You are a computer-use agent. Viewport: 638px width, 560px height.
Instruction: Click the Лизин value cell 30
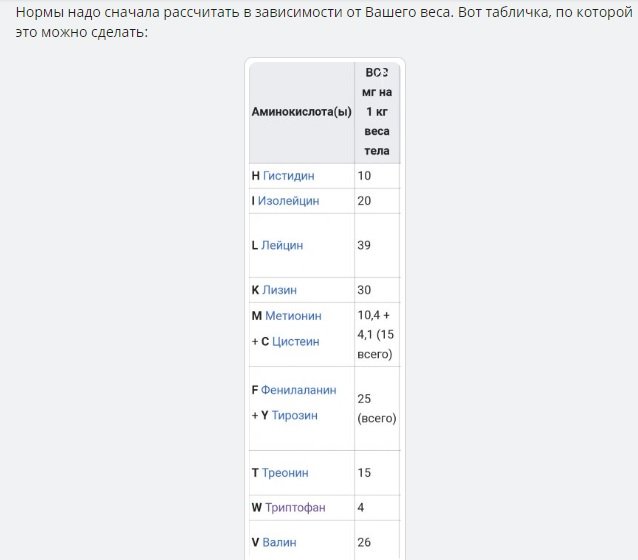[365, 290]
